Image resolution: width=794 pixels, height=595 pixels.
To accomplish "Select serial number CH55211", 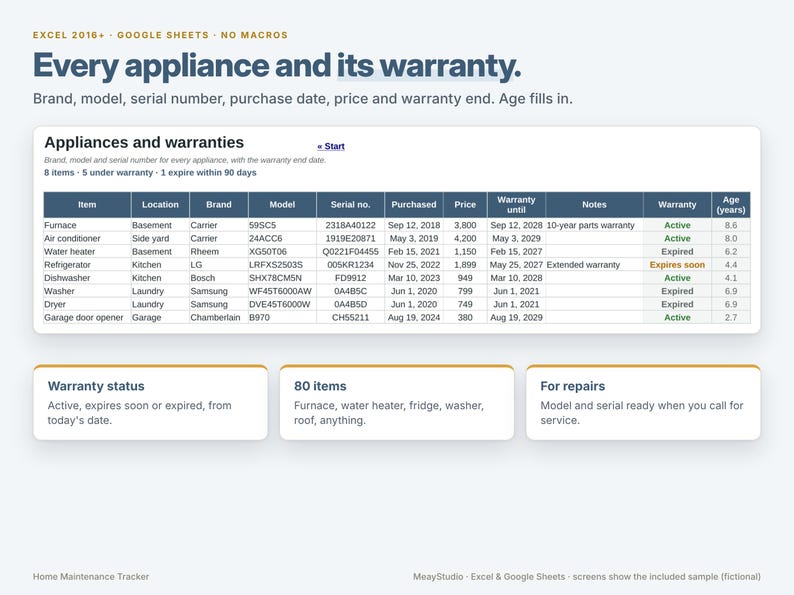I will click(x=350, y=318).
